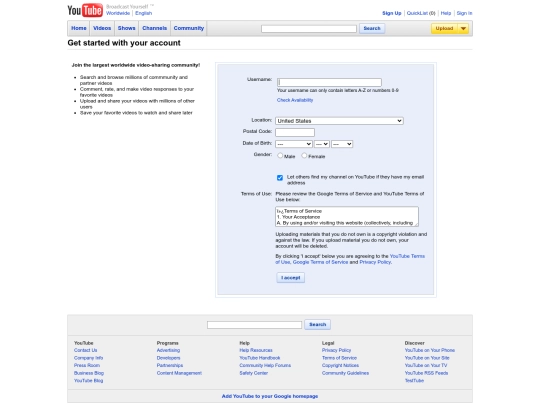Click Add YouTube to your Google homepage
This screenshot has height=405, width=540.
pyautogui.click(x=270, y=396)
